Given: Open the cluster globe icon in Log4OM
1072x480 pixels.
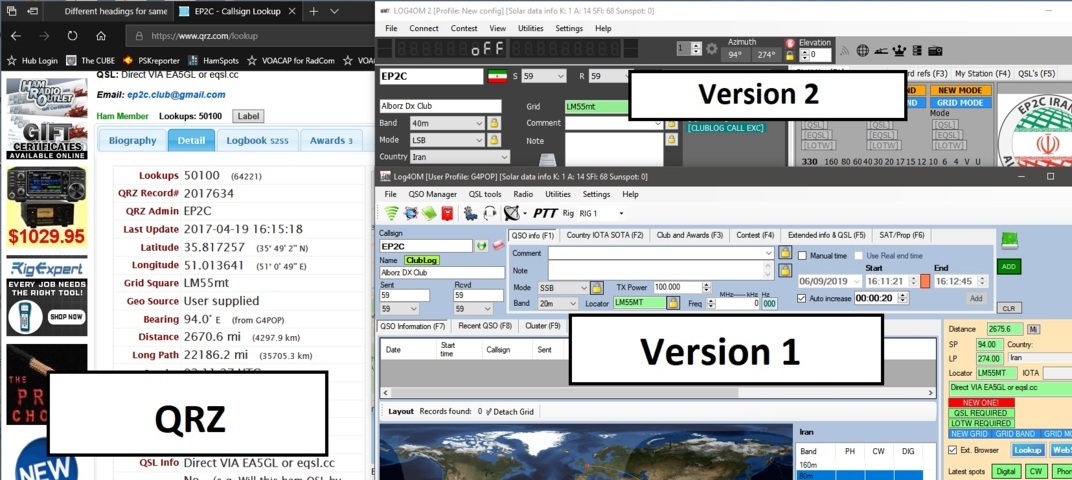Looking at the screenshot, I should [411, 213].
